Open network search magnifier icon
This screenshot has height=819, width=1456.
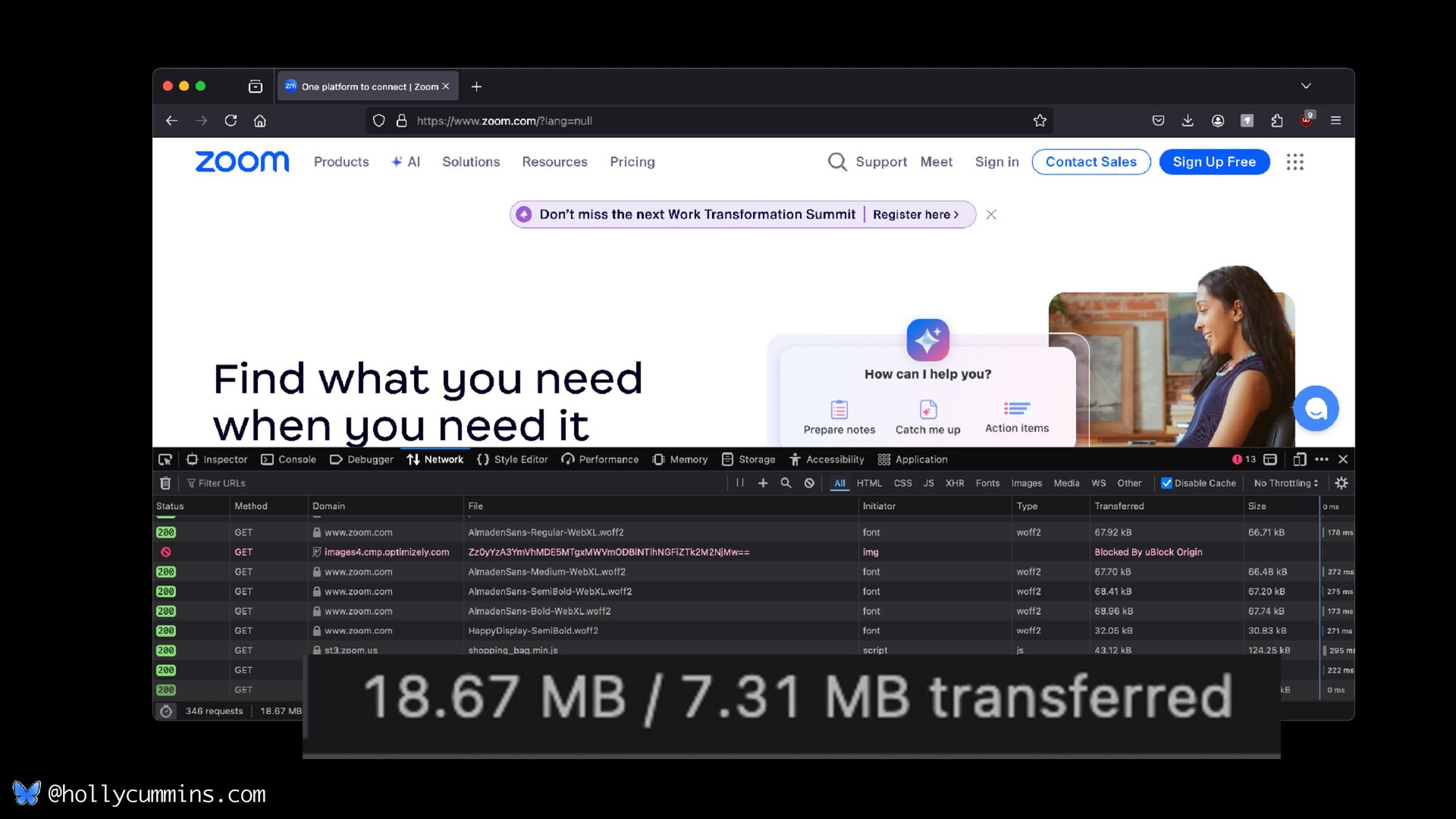point(786,483)
